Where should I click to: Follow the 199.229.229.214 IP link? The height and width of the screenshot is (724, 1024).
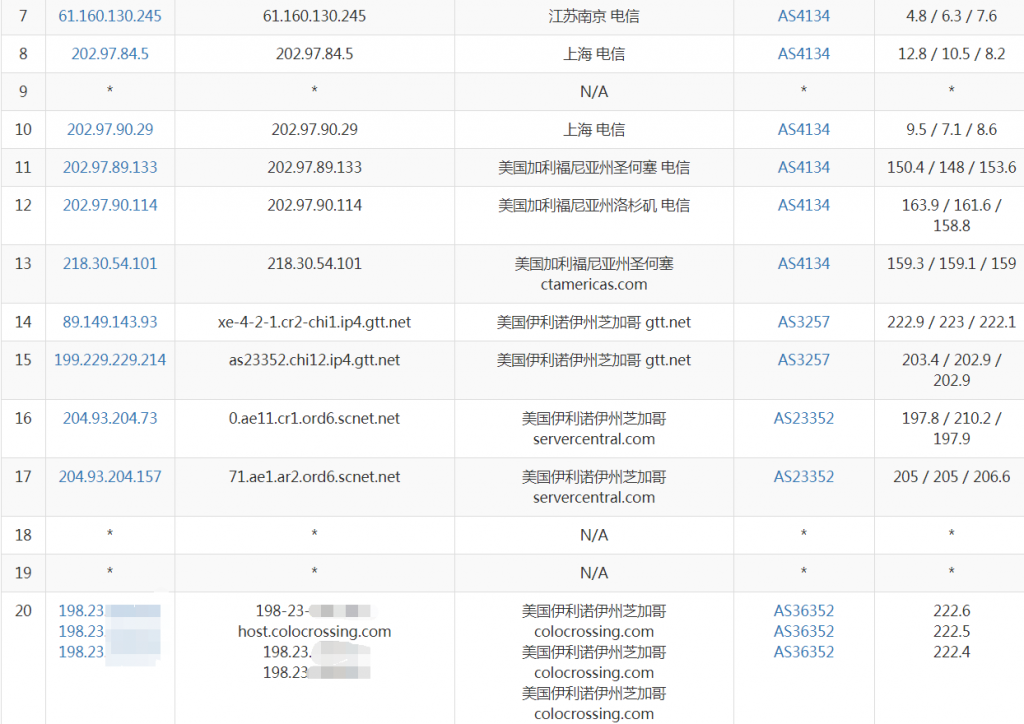coord(110,359)
